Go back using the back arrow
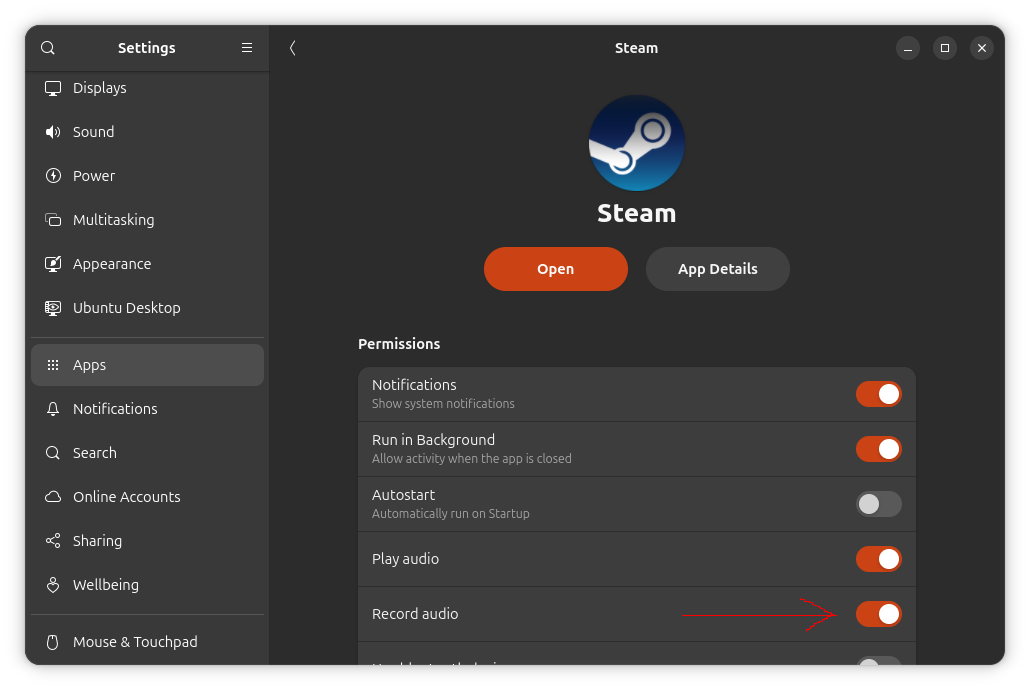The image size is (1030, 690). 292,48
